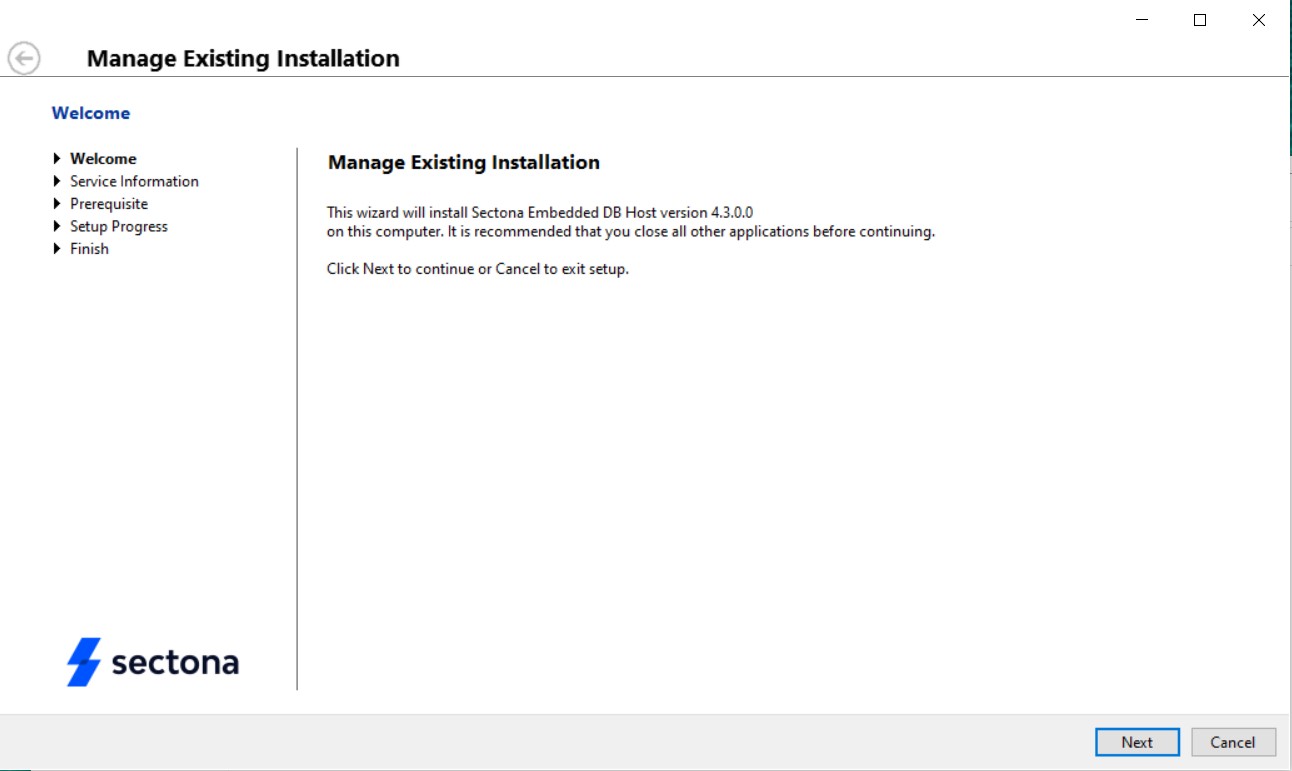The width and height of the screenshot is (1292, 771).
Task: Select the Service Information sidebar step
Action: 133,181
